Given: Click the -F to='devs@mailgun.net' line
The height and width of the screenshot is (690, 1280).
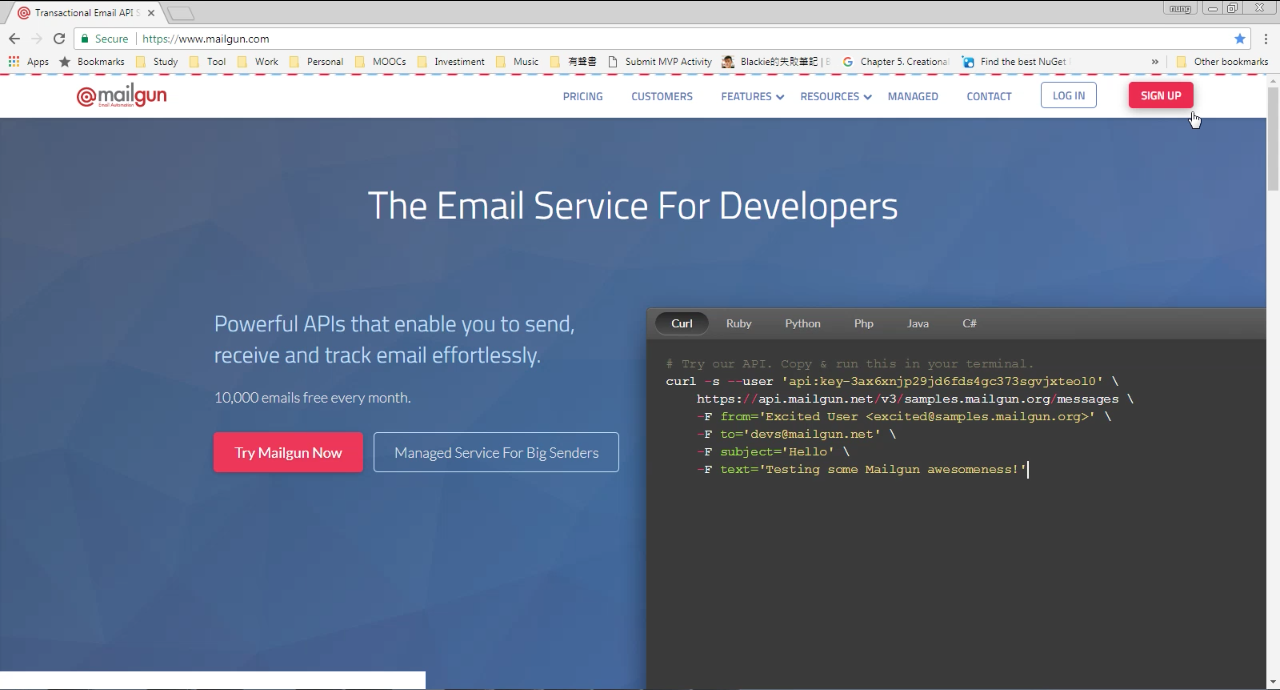Looking at the screenshot, I should click(796, 434).
